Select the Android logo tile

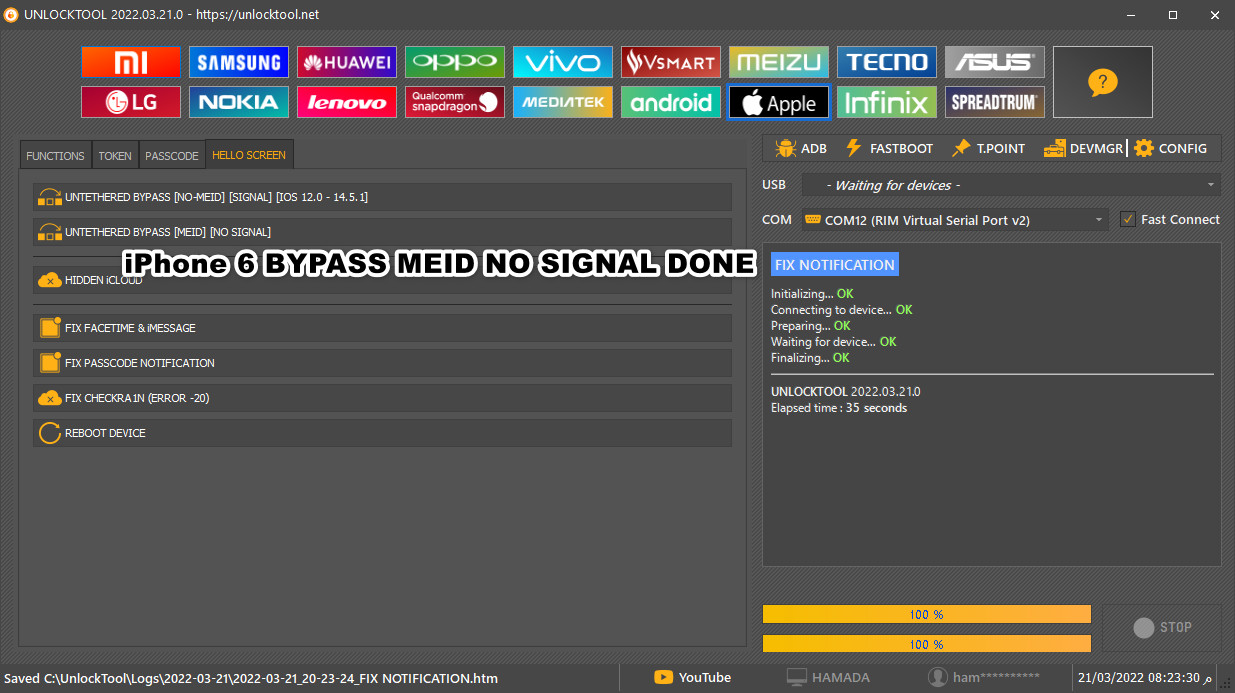(x=671, y=102)
